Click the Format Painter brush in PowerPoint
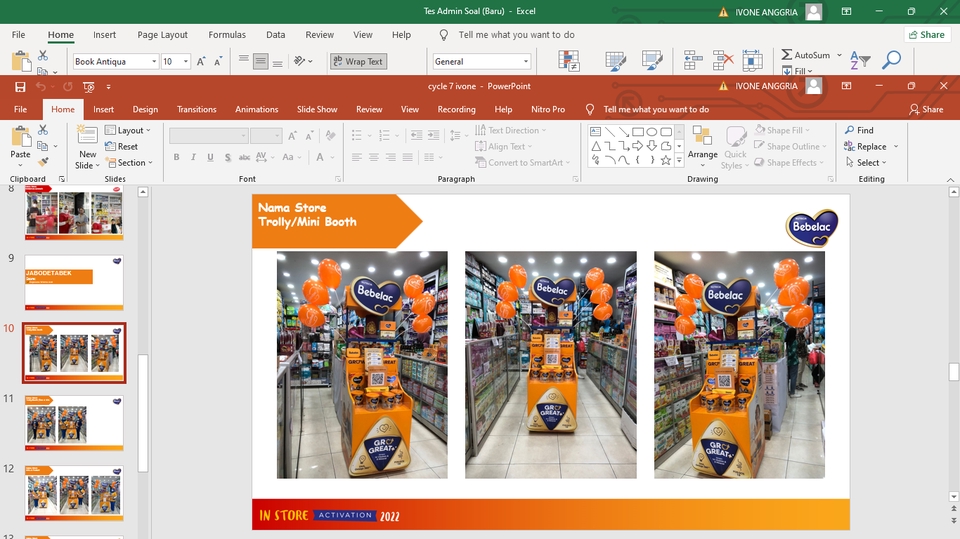 42,162
